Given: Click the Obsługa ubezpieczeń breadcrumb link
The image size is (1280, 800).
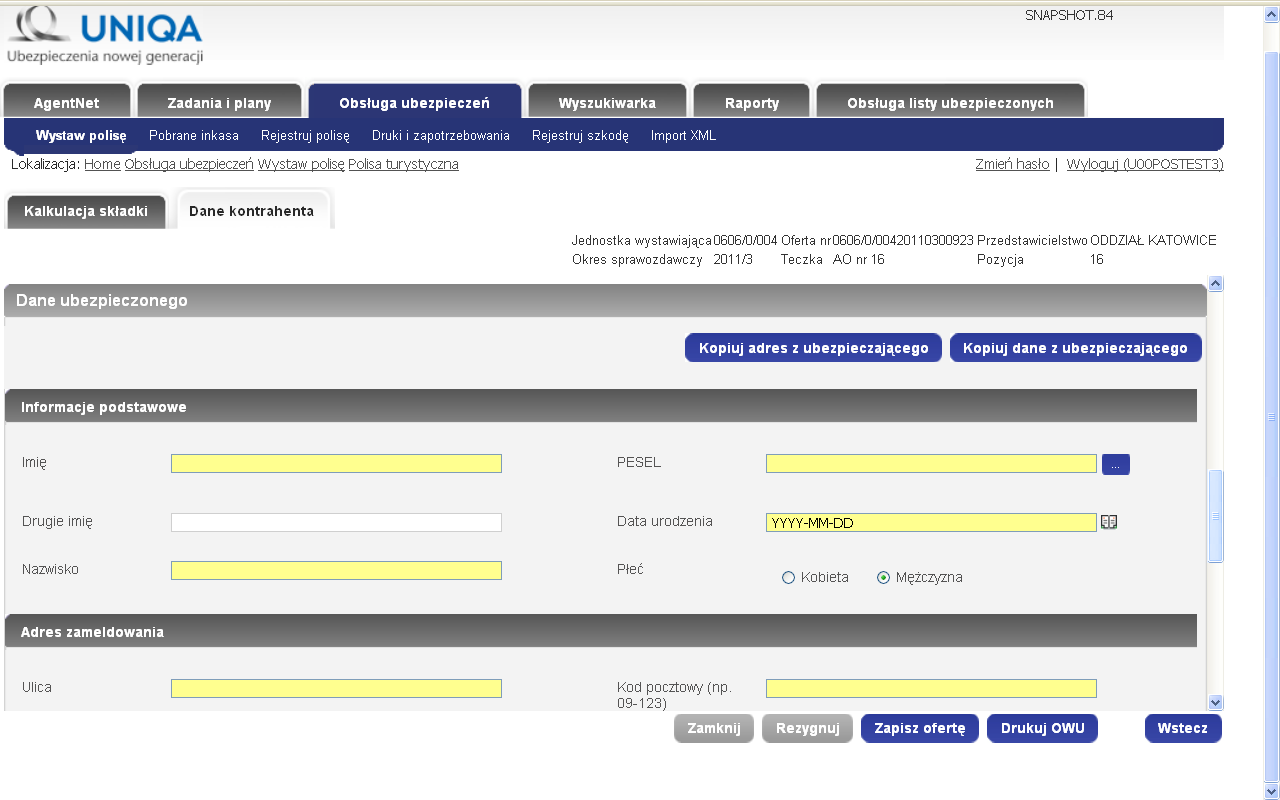Looking at the screenshot, I should 189,164.
